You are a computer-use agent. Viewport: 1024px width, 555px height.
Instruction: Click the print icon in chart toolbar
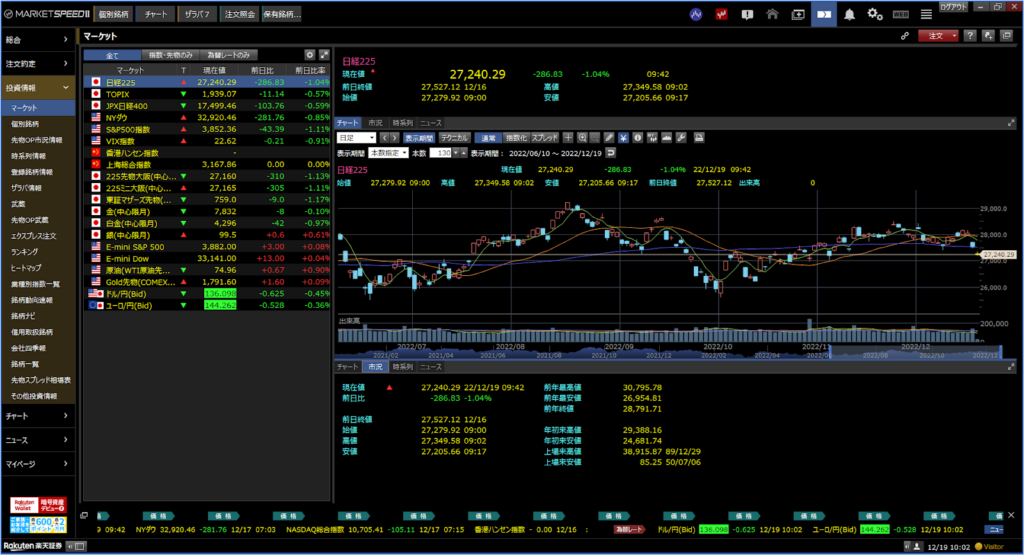pyautogui.click(x=699, y=138)
